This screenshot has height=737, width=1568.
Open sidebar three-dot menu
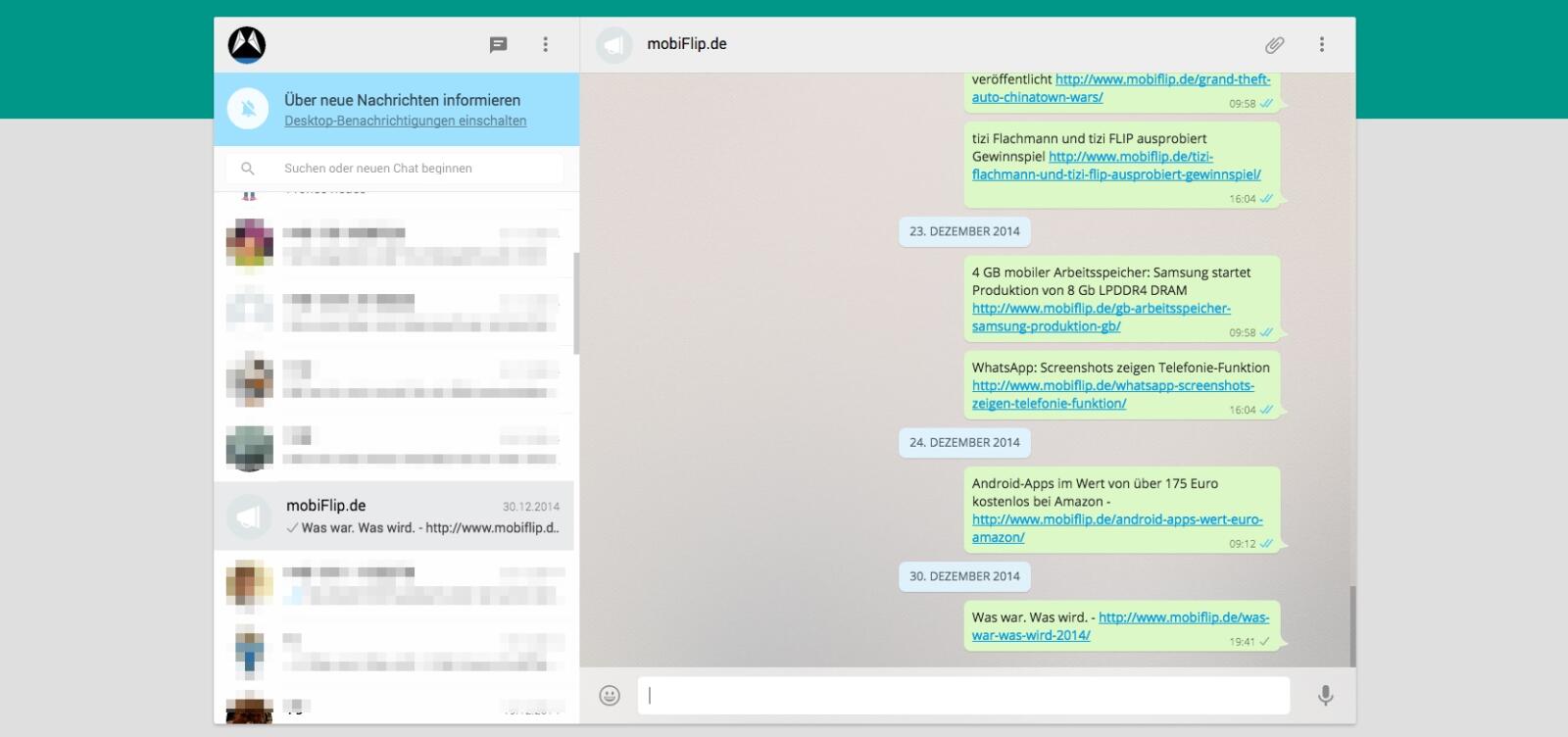tap(546, 44)
